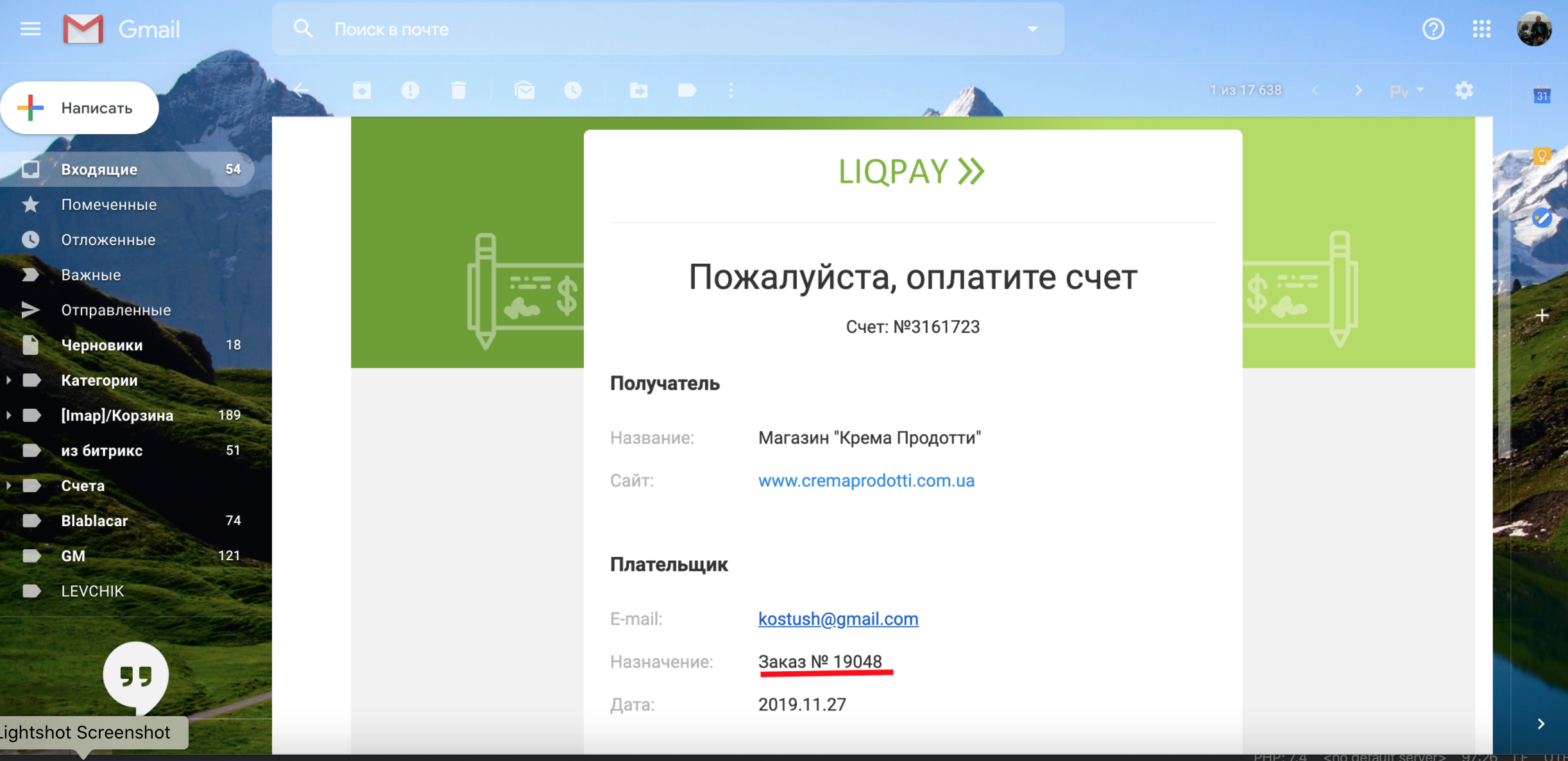Open the Google apps launcher grid

[1482, 28]
